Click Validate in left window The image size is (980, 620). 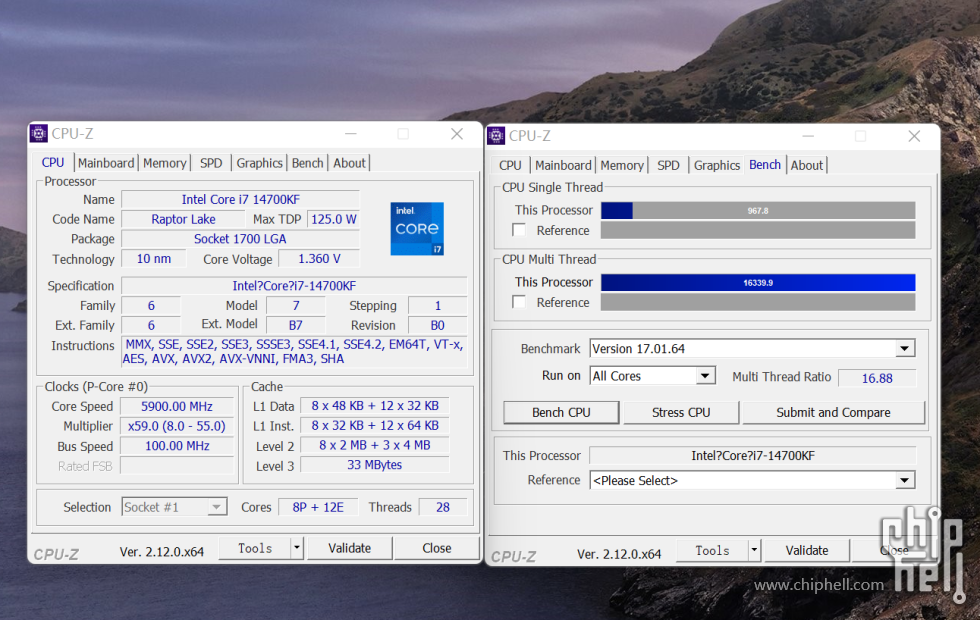[350, 548]
